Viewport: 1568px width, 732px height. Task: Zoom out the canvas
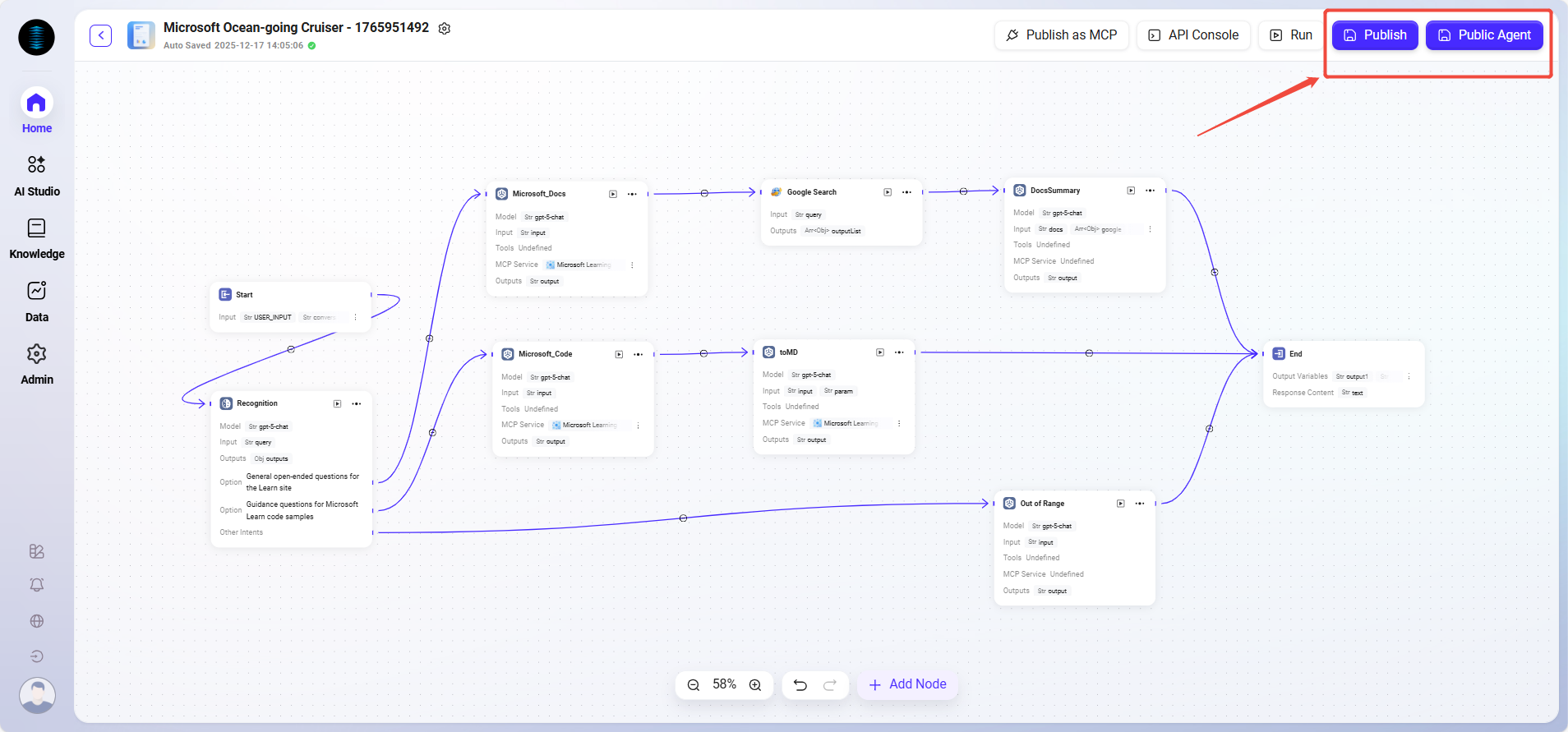coord(694,685)
